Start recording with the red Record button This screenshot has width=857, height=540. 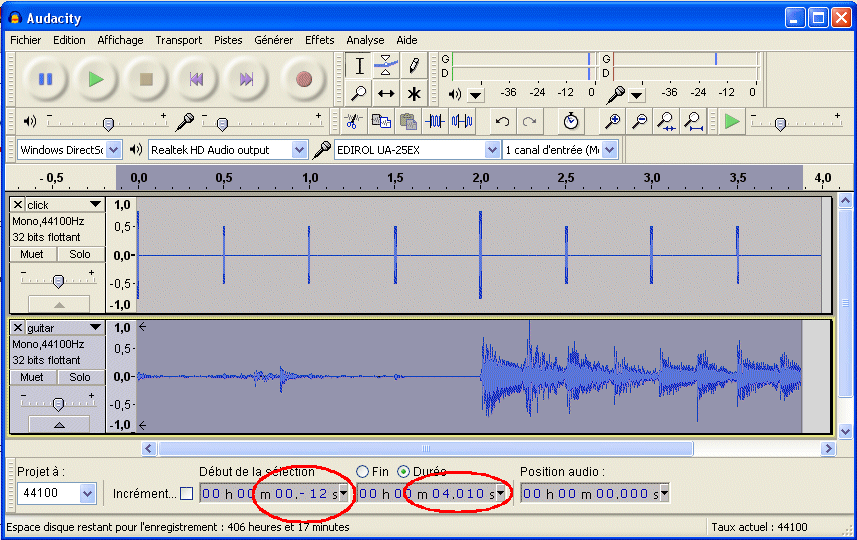click(x=303, y=79)
